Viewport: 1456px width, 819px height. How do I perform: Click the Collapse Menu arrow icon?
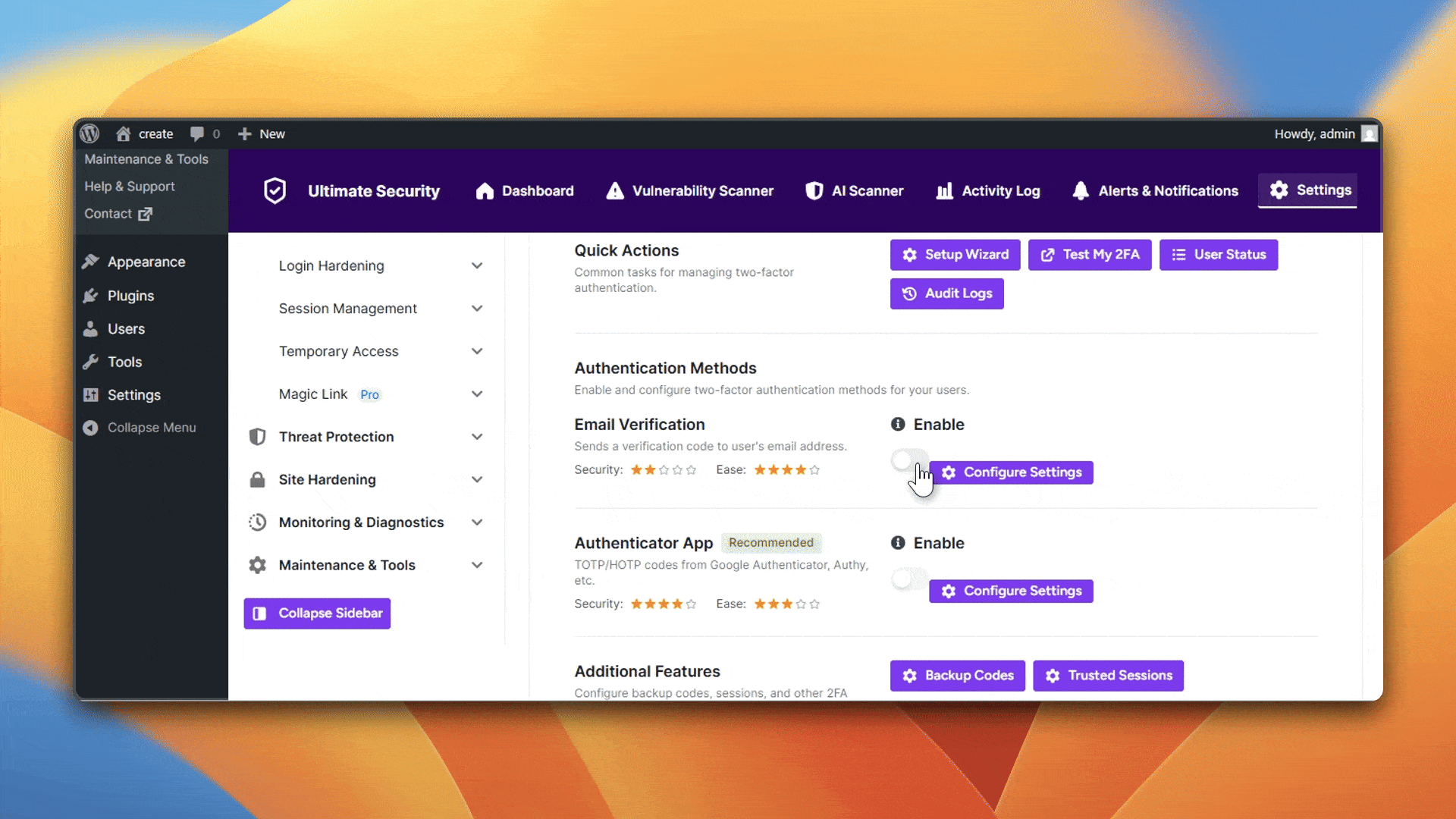coord(91,428)
